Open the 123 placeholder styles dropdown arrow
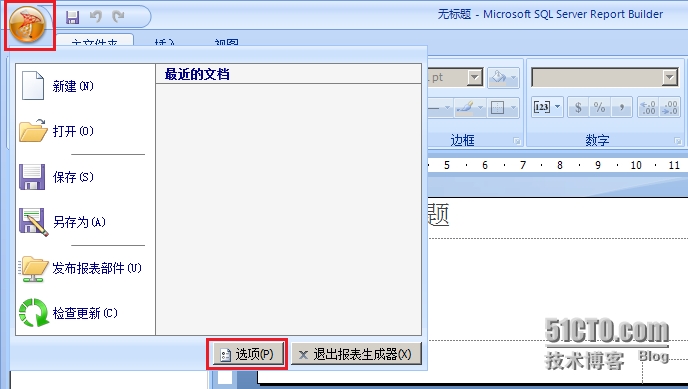 (558, 107)
